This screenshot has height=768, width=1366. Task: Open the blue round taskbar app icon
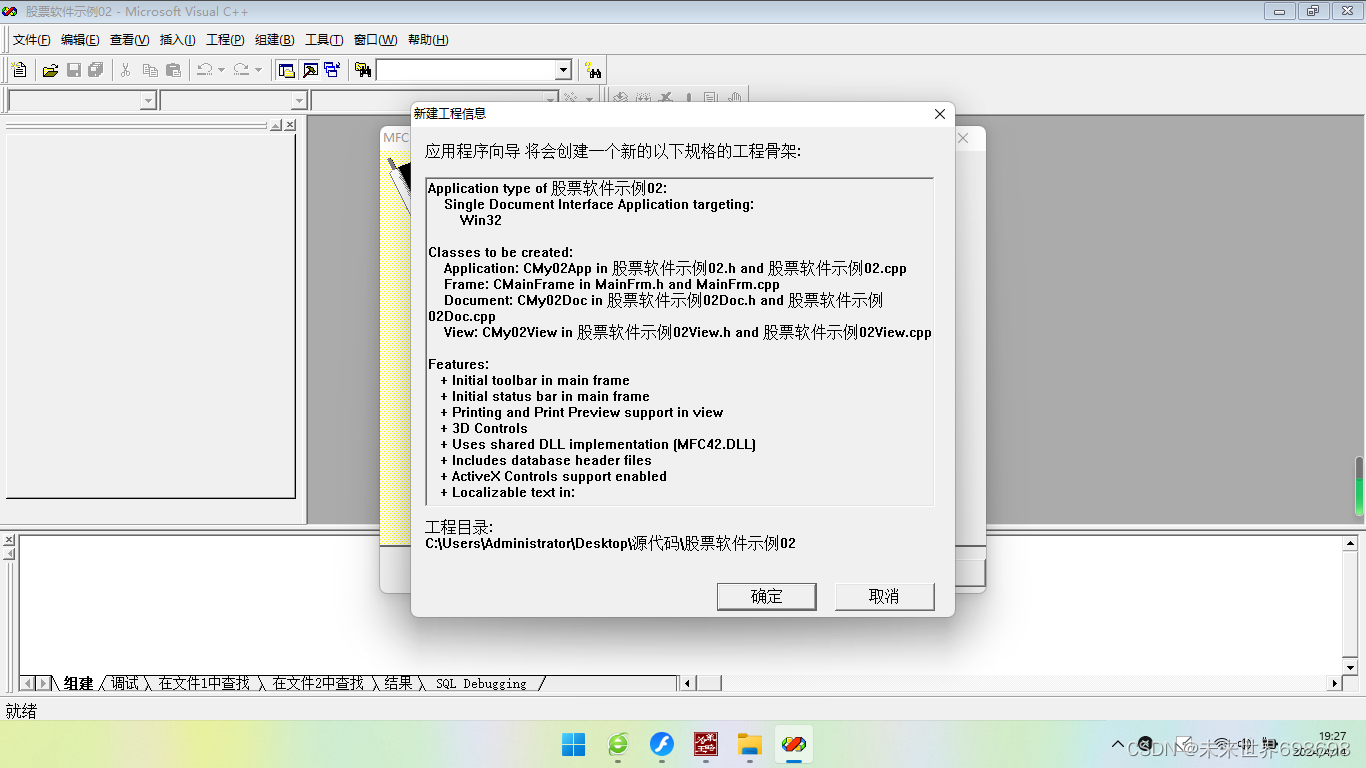coord(662,744)
